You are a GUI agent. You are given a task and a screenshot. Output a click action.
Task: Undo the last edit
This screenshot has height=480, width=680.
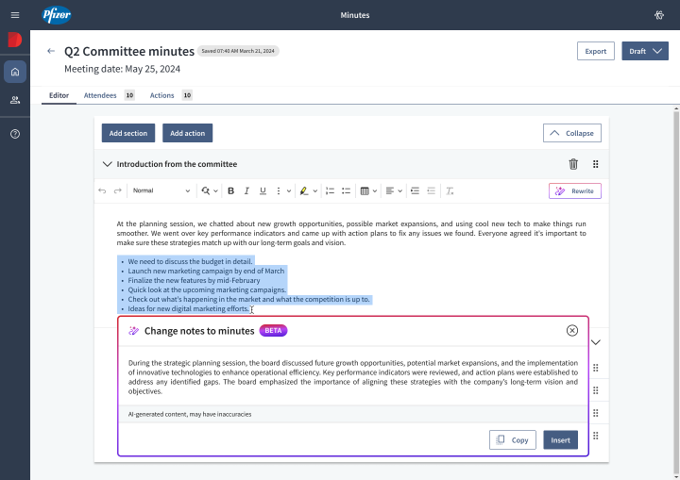tap(102, 191)
